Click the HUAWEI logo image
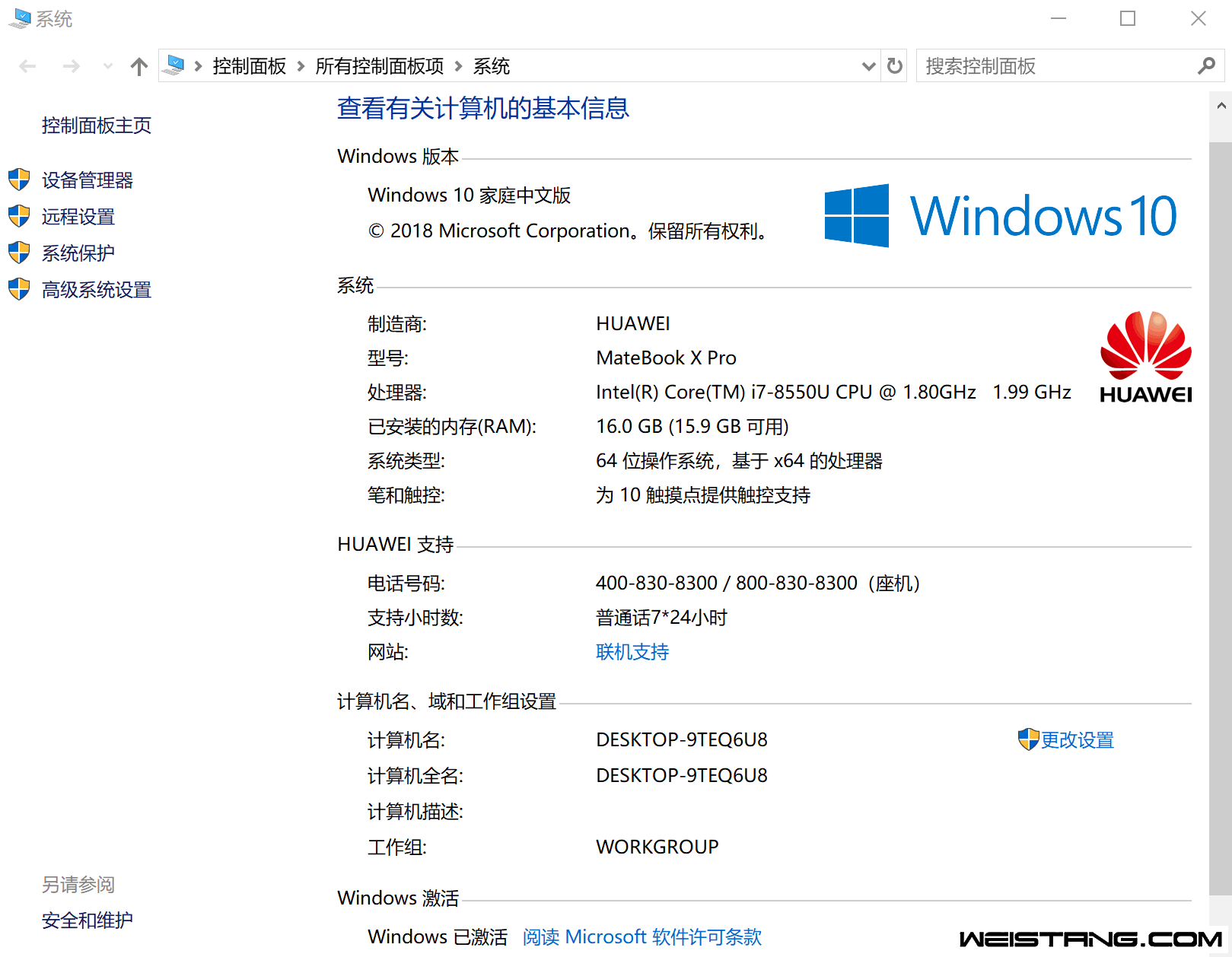This screenshot has width=1232, height=957. pos(1146,356)
